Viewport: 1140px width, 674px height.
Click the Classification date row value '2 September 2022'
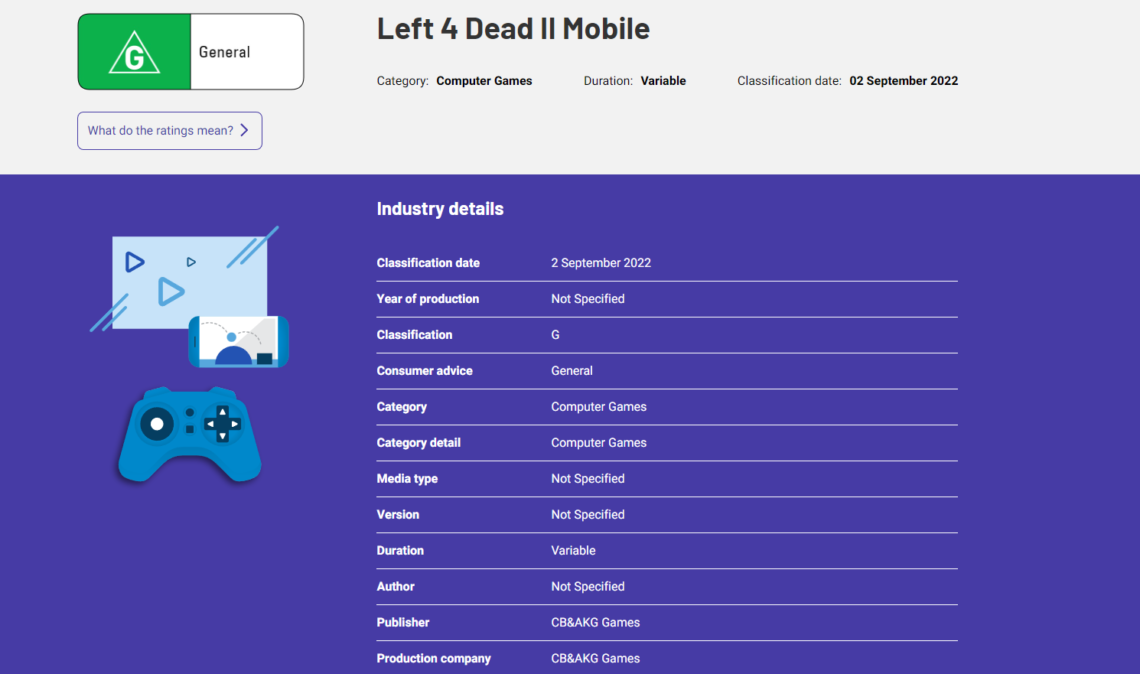pos(600,262)
